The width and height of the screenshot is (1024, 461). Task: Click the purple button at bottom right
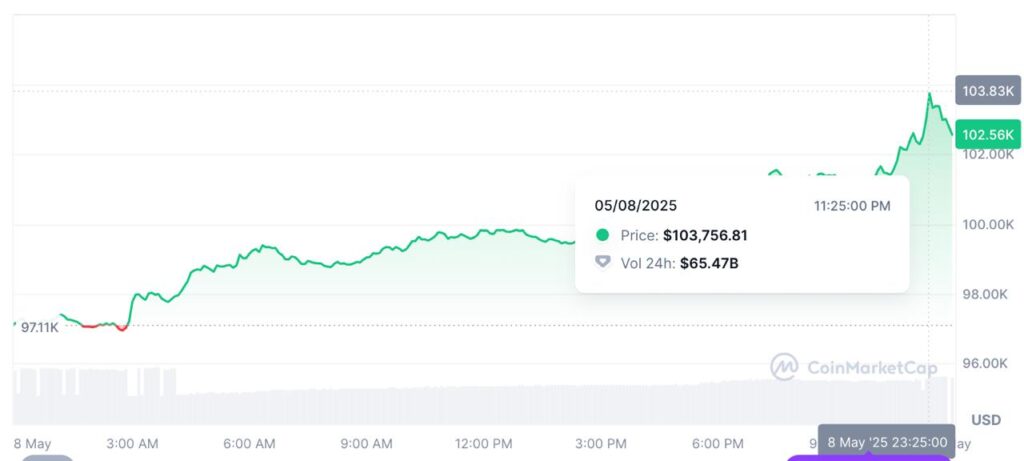point(866,458)
